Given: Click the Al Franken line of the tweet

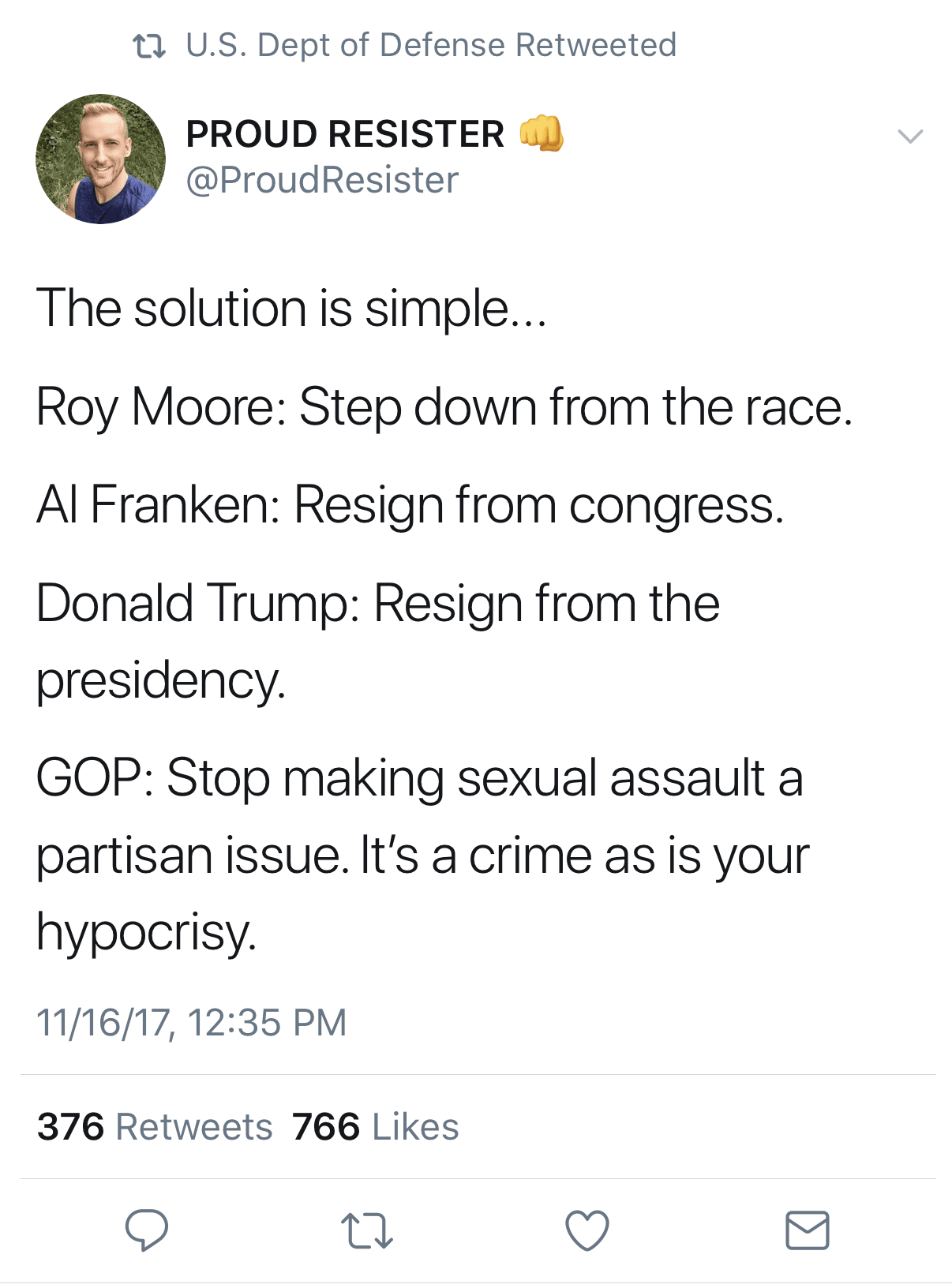Looking at the screenshot, I should (x=410, y=504).
